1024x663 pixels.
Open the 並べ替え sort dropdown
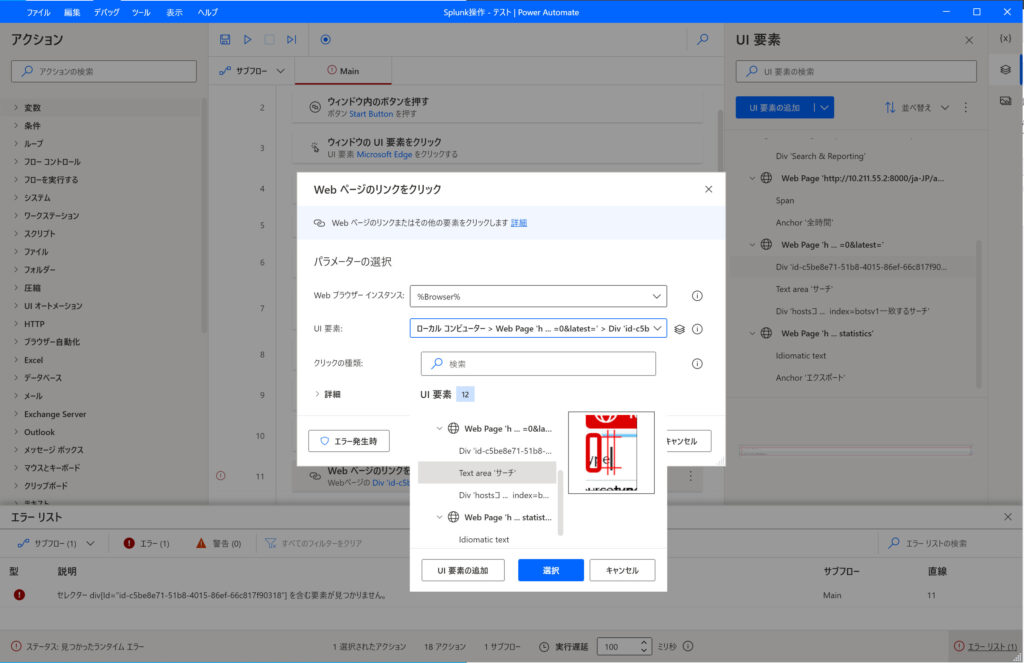coord(917,108)
